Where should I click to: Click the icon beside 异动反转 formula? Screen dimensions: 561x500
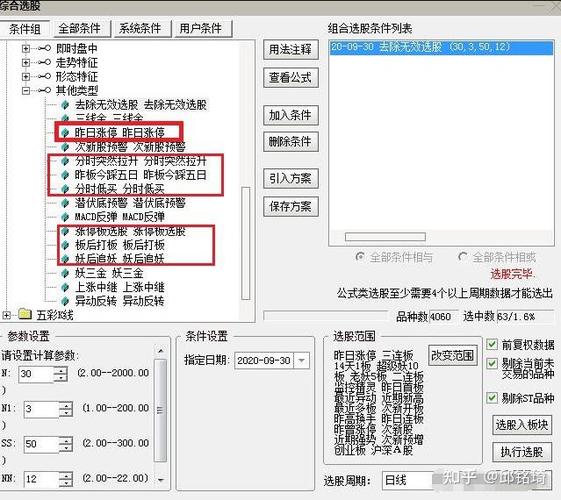[x=65, y=301]
